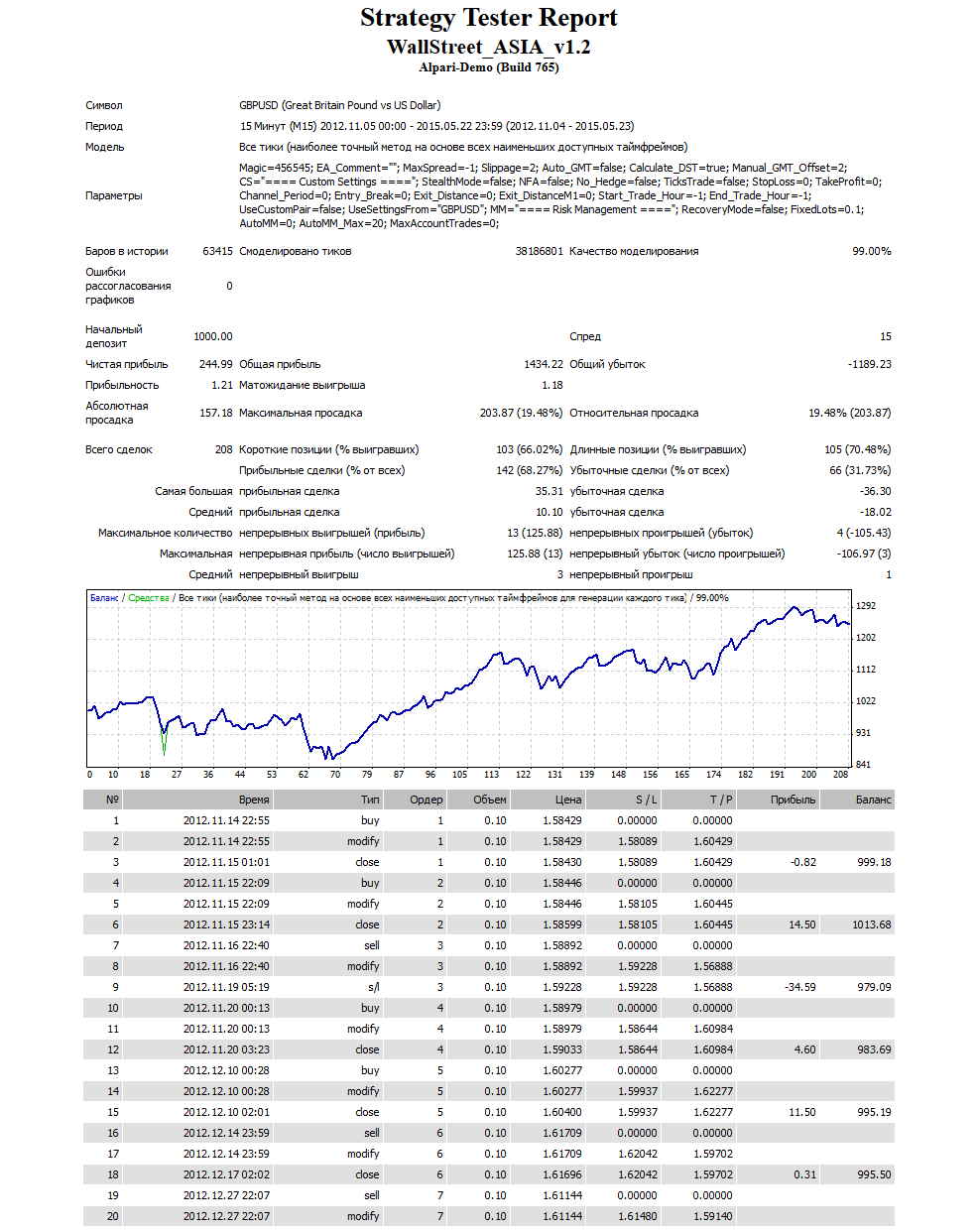Screen dimensions: 978x1232
Task: Select the time cell 2012.11.15 01:01
Action: click(x=226, y=862)
